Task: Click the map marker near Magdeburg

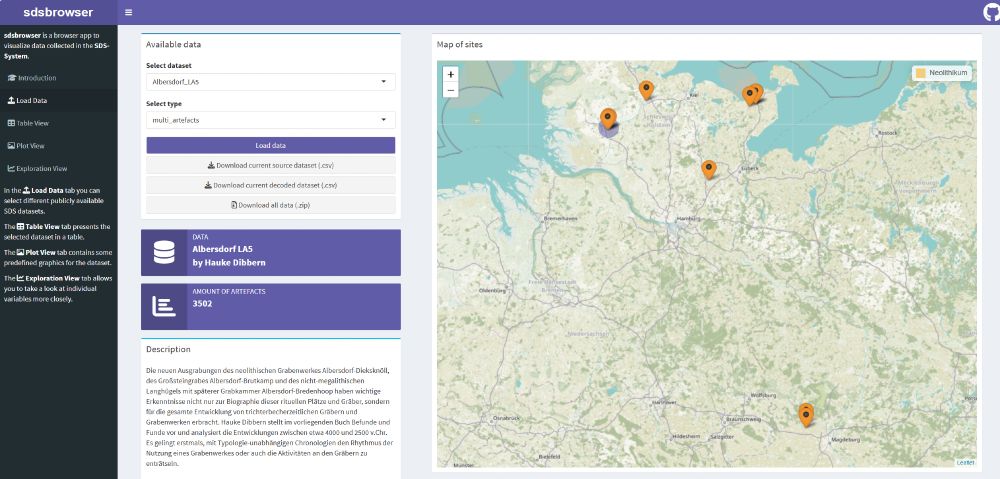Action: pos(806,413)
